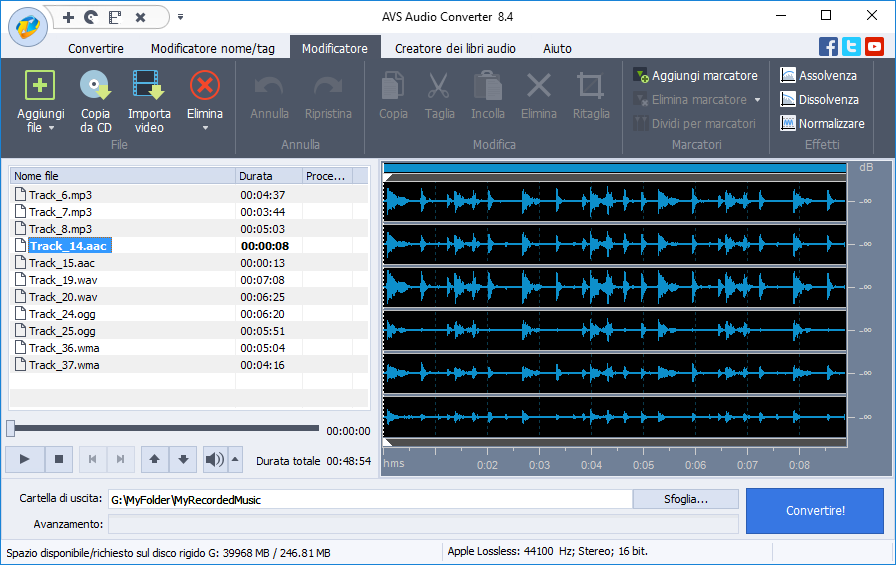Click the Aggiungi file icon
This screenshot has width=896, height=565.
click(40, 86)
